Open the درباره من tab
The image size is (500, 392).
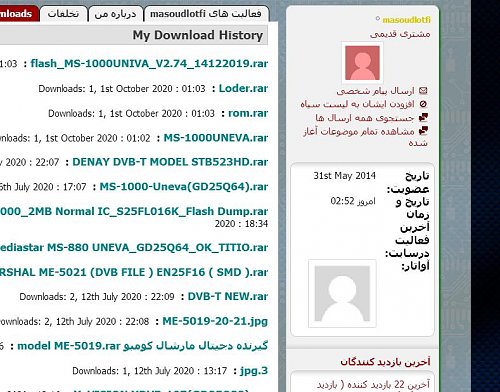115,14
